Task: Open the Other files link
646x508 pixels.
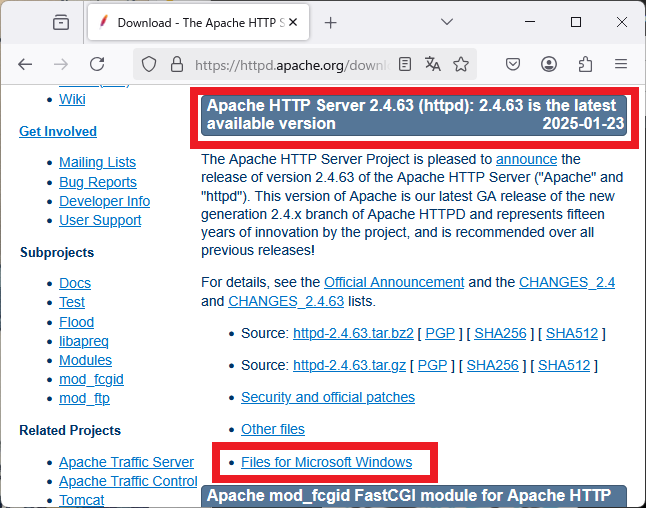Action: coord(273,429)
